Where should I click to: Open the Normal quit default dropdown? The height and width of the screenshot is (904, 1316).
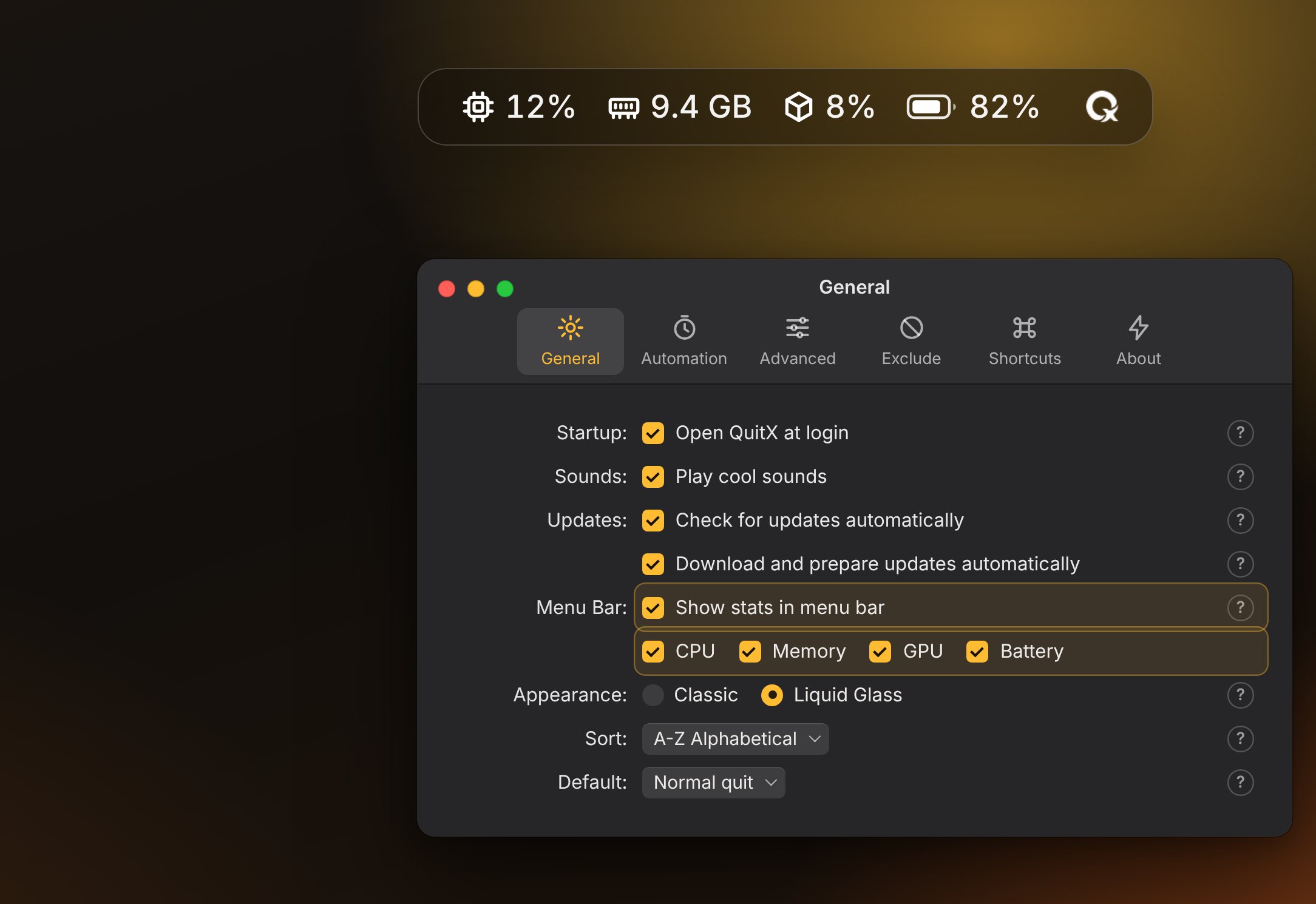tap(713, 783)
